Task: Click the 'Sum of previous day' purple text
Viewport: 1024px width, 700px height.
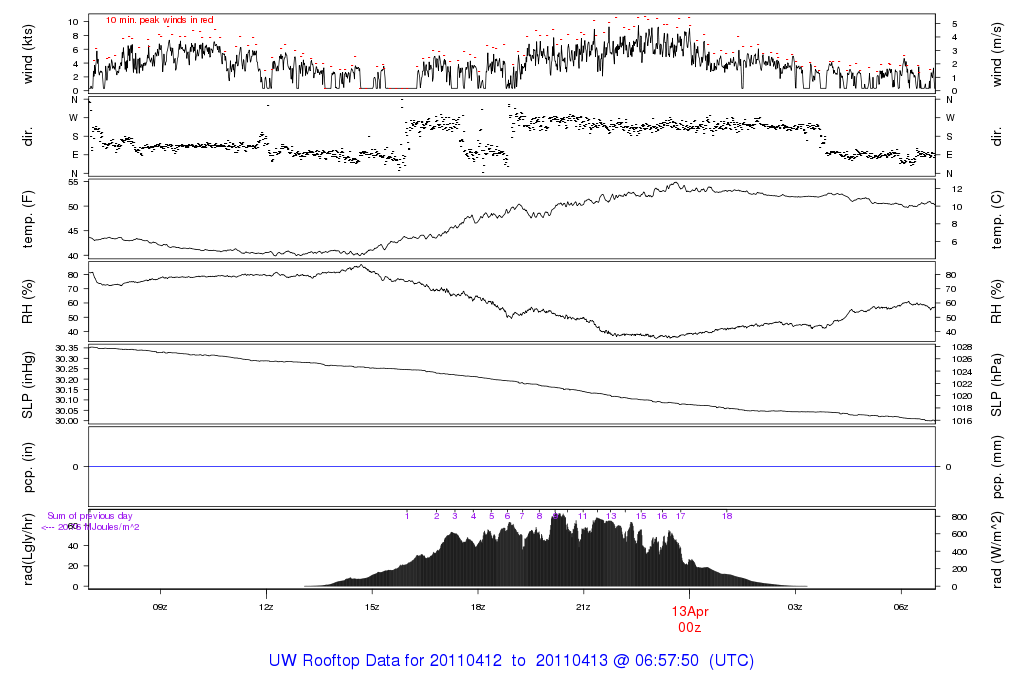Action: point(90,516)
